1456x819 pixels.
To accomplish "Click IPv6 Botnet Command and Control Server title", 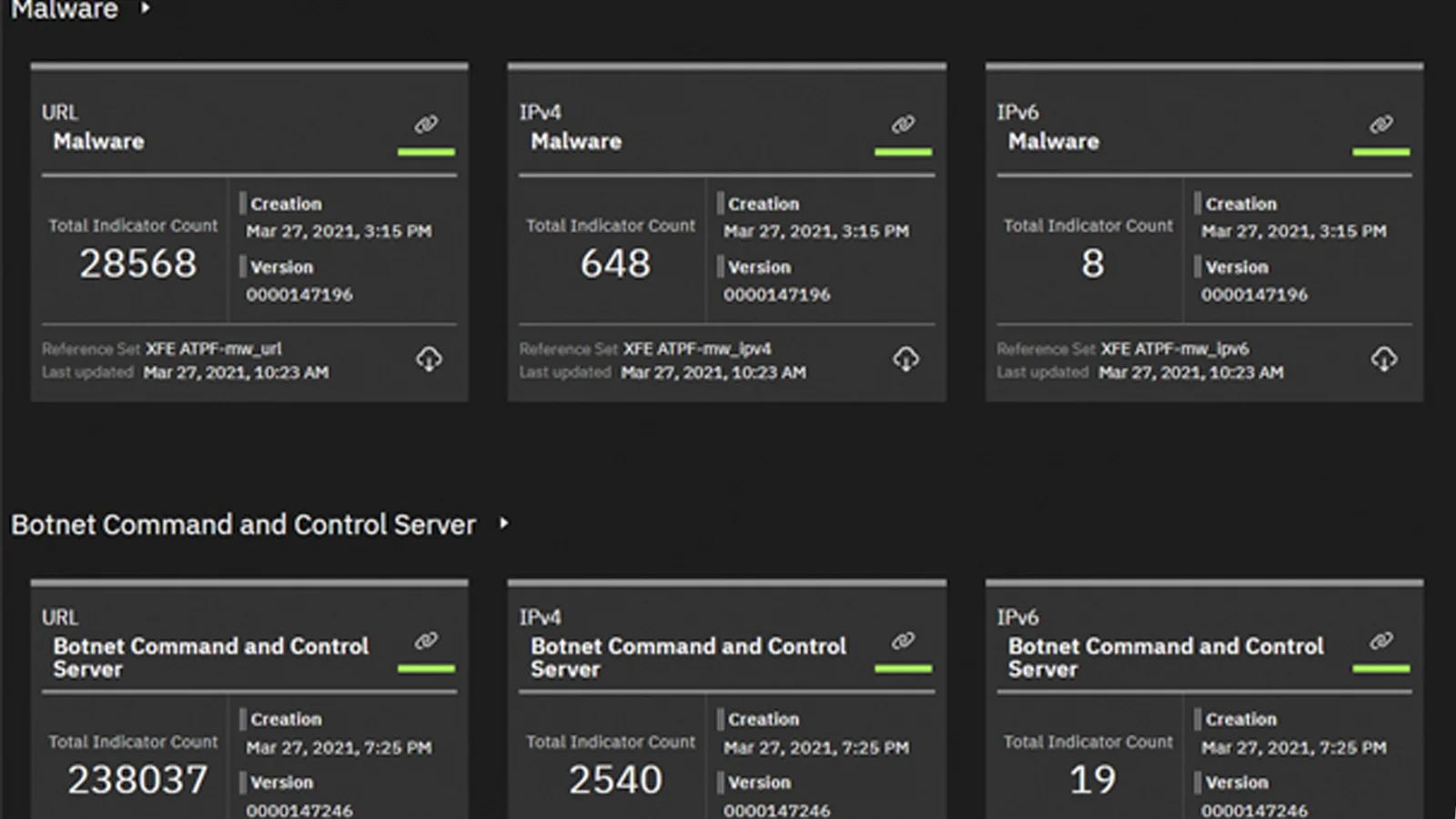I will click(x=1166, y=658).
